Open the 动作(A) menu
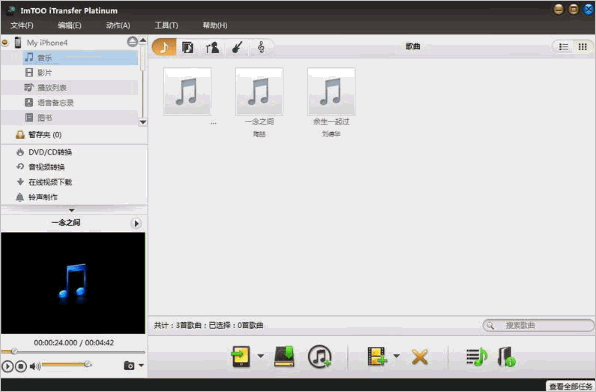Viewport: 596px width, 392px height. (x=118, y=25)
